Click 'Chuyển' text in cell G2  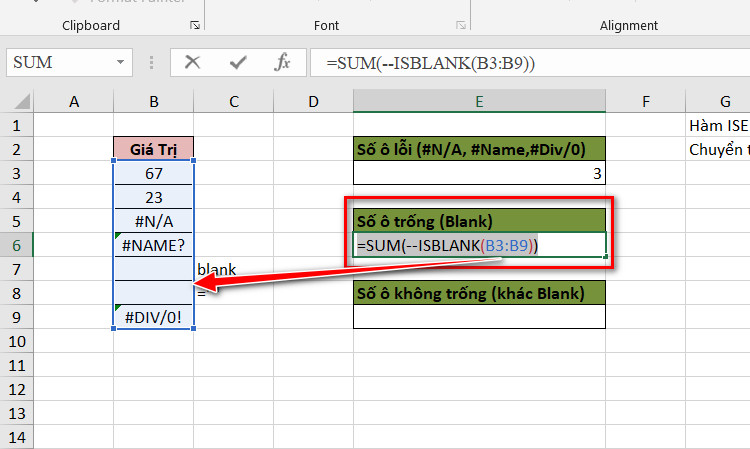pos(716,150)
